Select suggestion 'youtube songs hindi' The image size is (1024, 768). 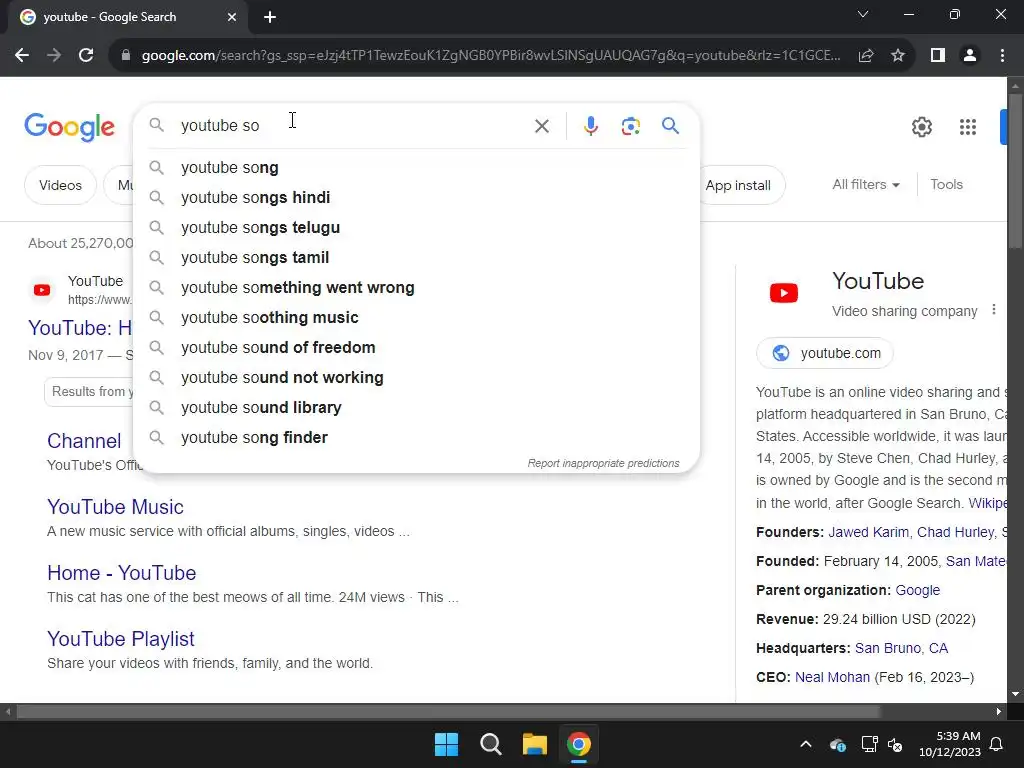point(417,198)
